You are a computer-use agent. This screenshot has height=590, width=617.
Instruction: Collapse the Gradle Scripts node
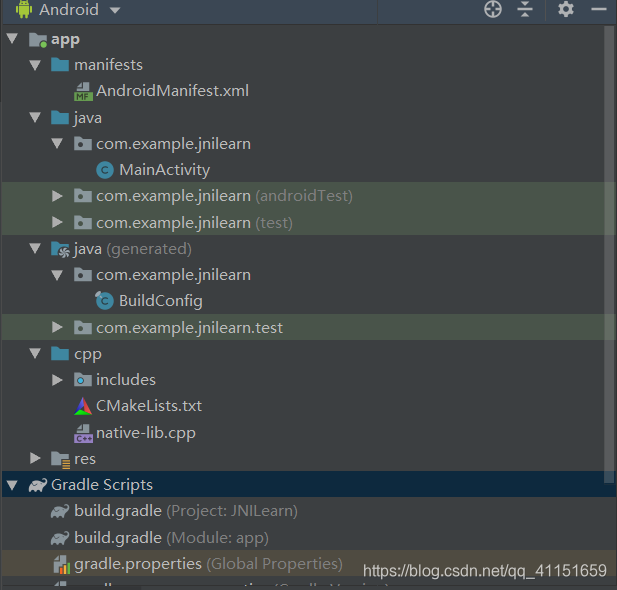pyautogui.click(x=12, y=485)
